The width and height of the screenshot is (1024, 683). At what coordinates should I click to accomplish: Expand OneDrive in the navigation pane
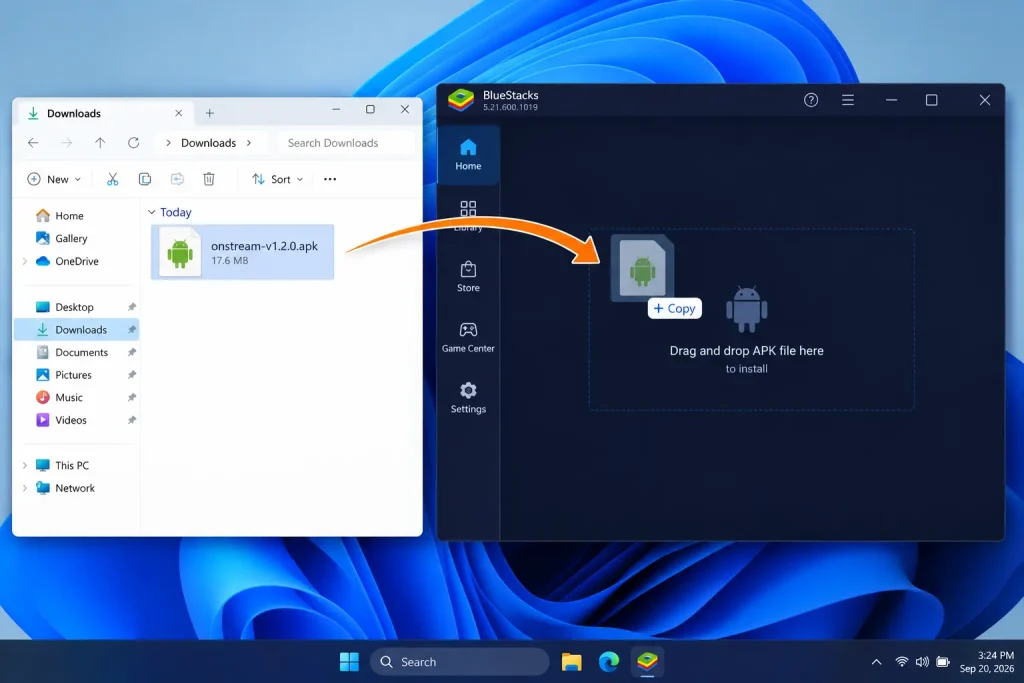[25, 261]
